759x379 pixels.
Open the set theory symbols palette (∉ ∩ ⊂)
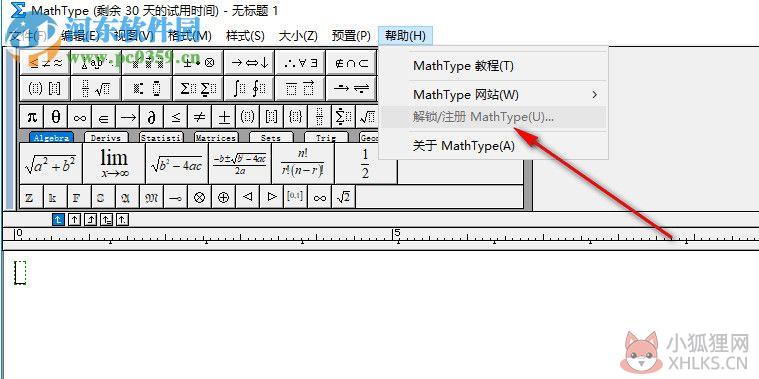(351, 62)
